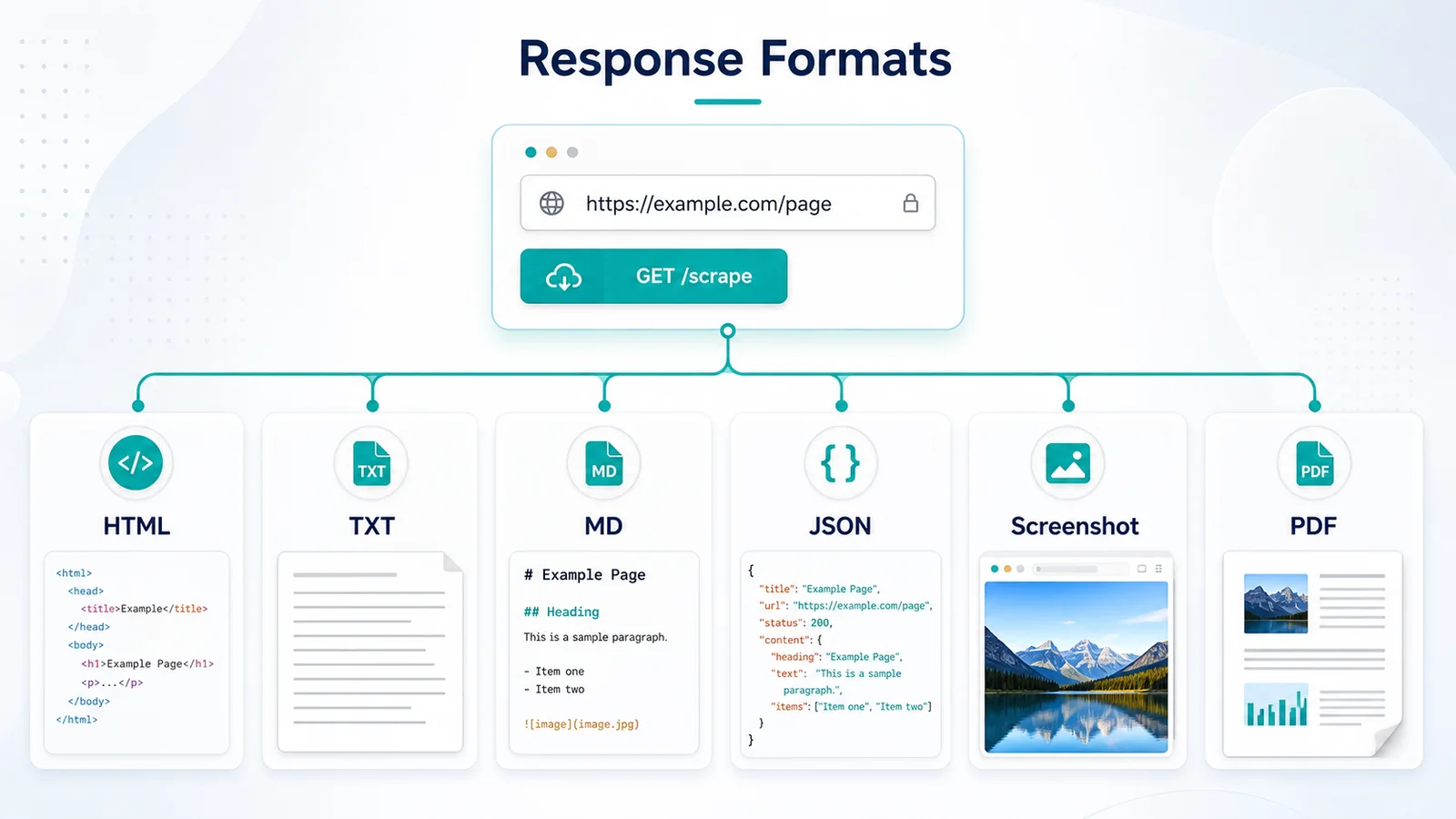The height and width of the screenshot is (819, 1456).
Task: Click the PDF file icon
Action: 1314,463
